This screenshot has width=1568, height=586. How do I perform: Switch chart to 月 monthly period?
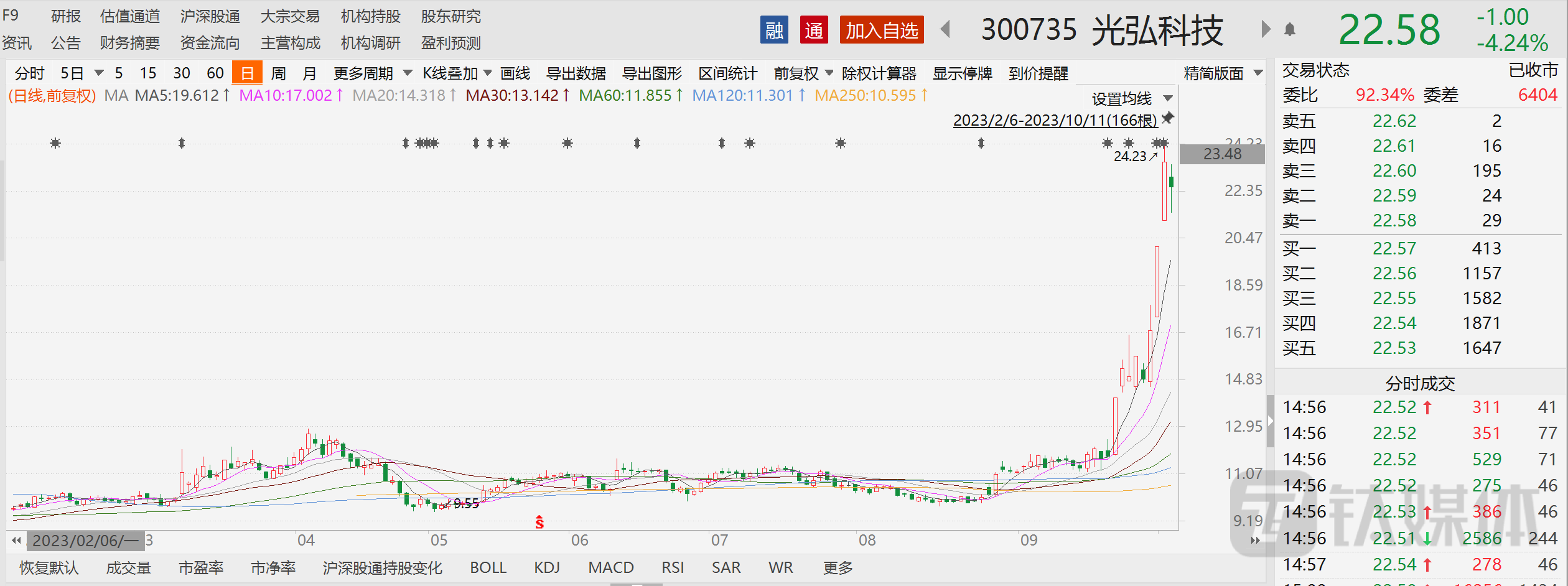(x=309, y=73)
